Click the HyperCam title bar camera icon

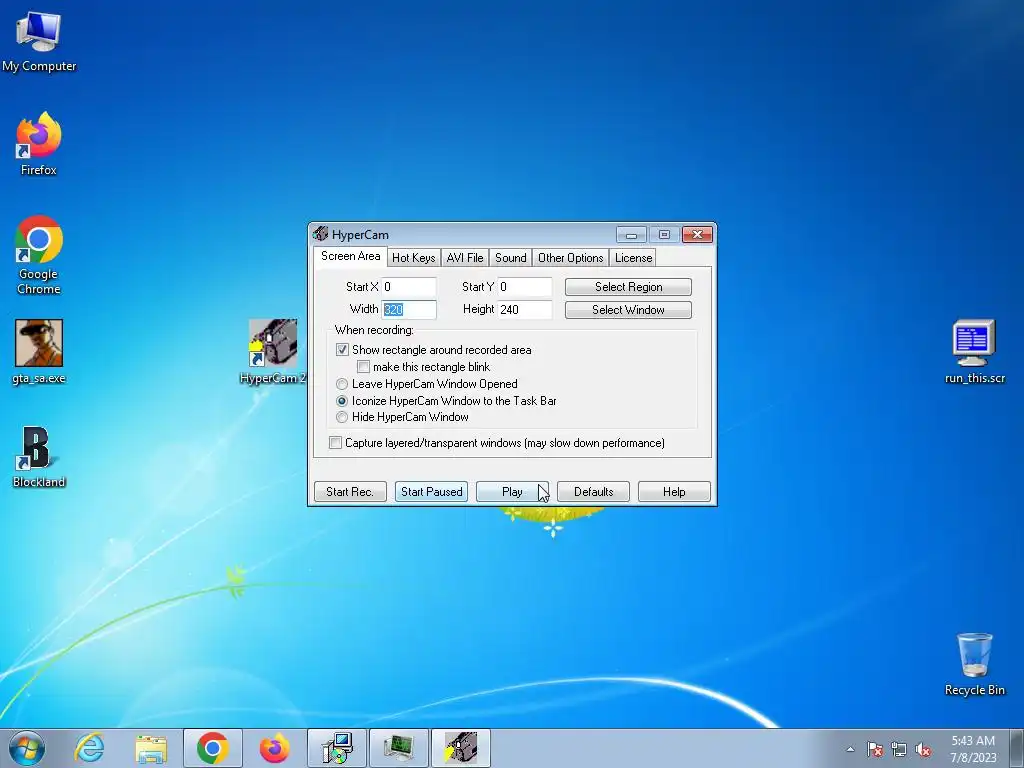coord(320,234)
